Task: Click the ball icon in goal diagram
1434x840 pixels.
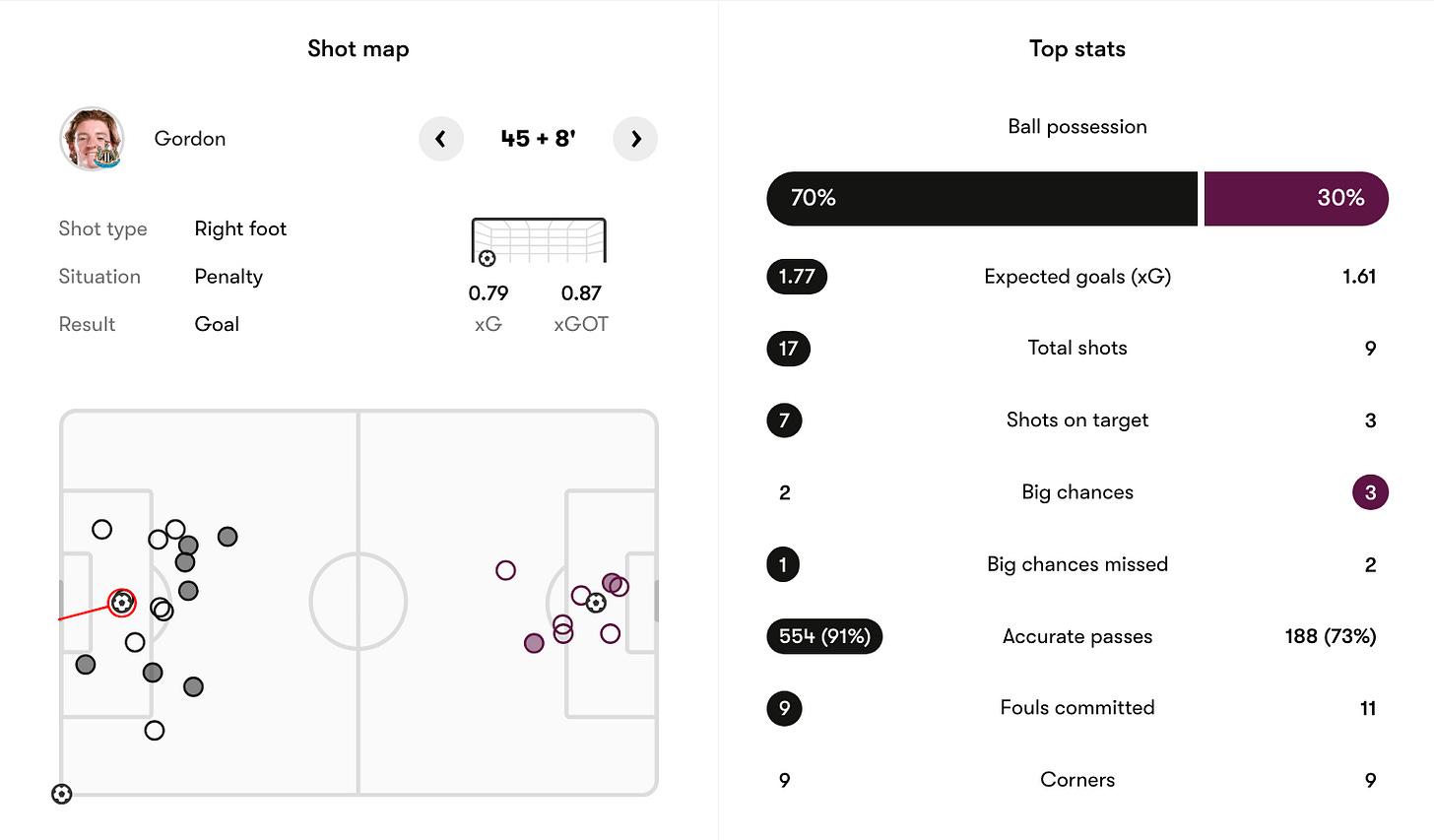Action: 487,259
